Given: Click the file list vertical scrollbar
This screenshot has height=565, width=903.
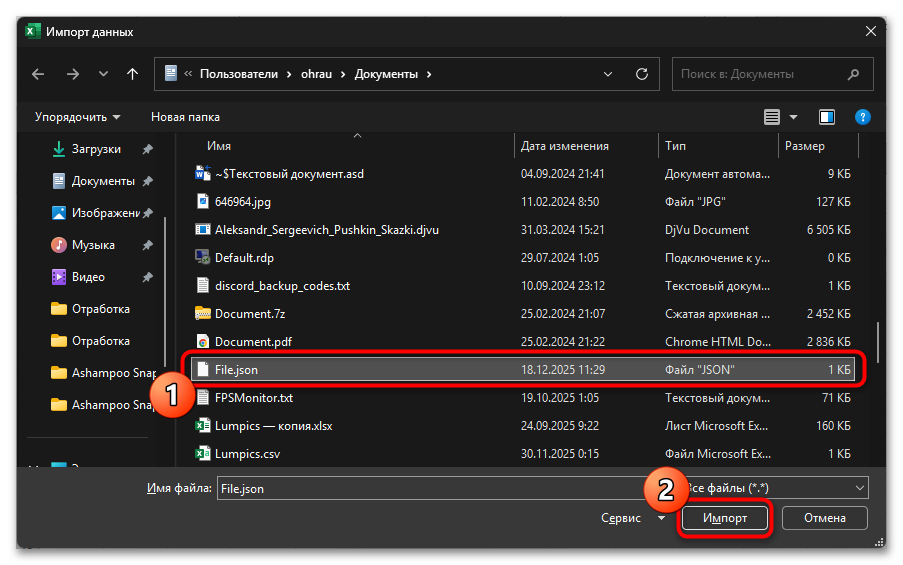Looking at the screenshot, I should tap(877, 340).
